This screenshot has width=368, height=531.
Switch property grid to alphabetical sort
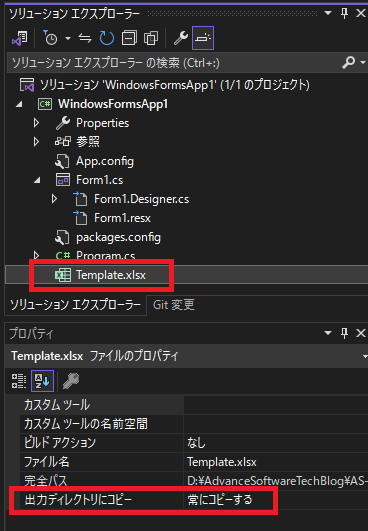point(42,381)
